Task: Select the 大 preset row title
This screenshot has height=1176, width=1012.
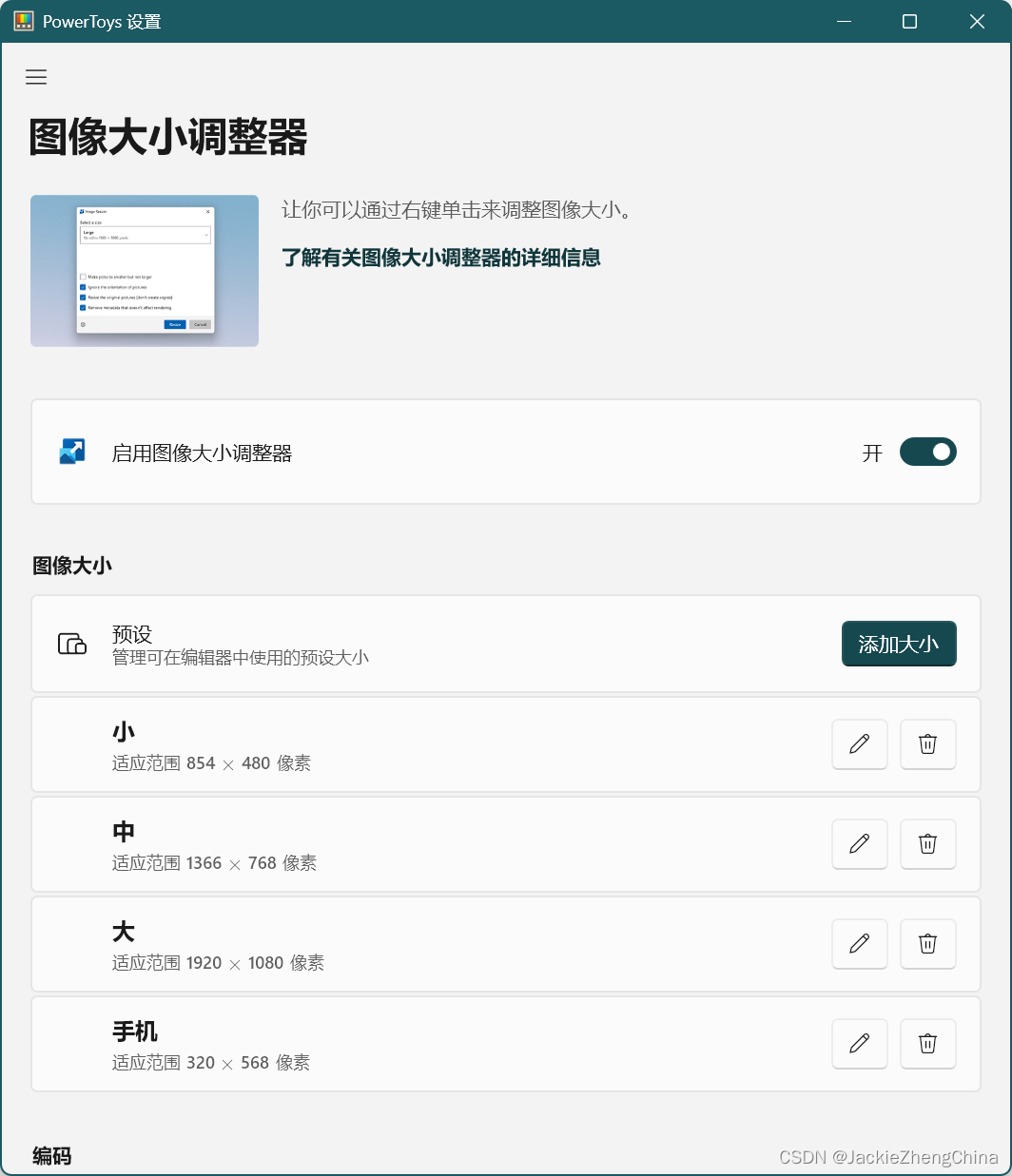Action: click(124, 932)
